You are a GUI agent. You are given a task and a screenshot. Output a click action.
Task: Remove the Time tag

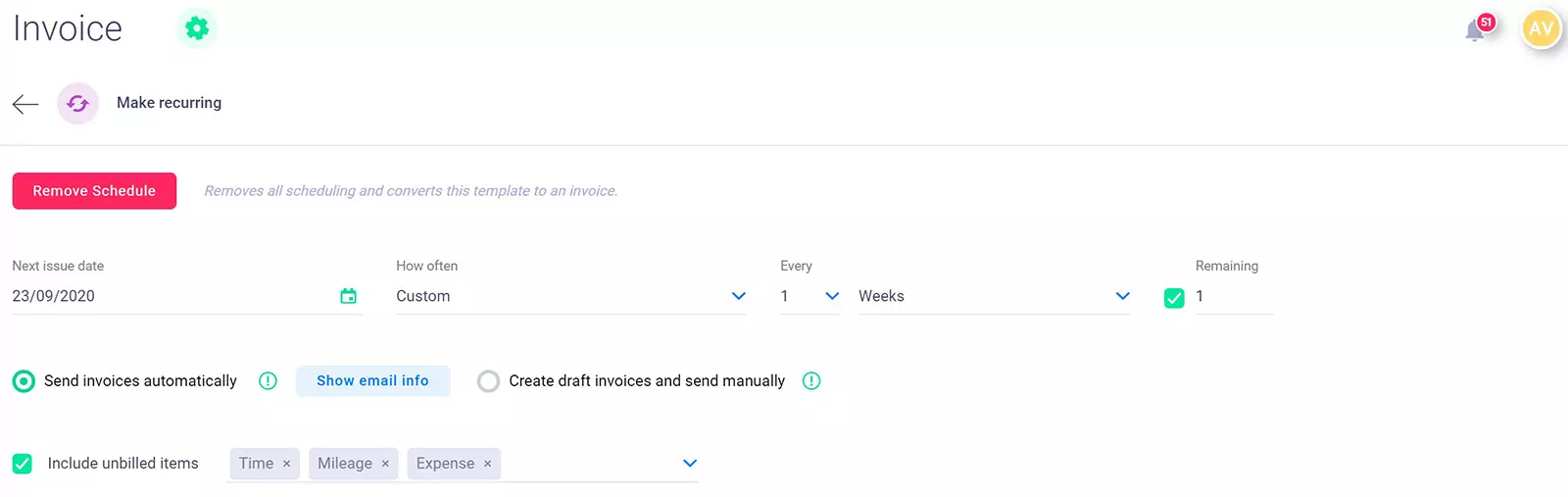tap(286, 464)
